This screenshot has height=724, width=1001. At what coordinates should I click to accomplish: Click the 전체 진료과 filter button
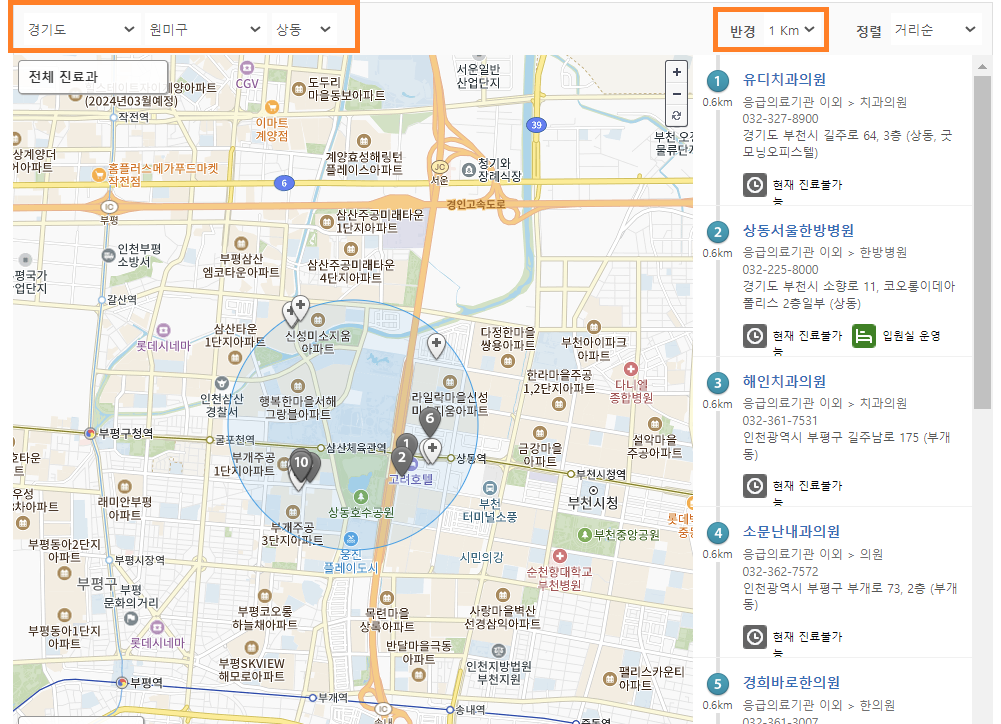92,77
